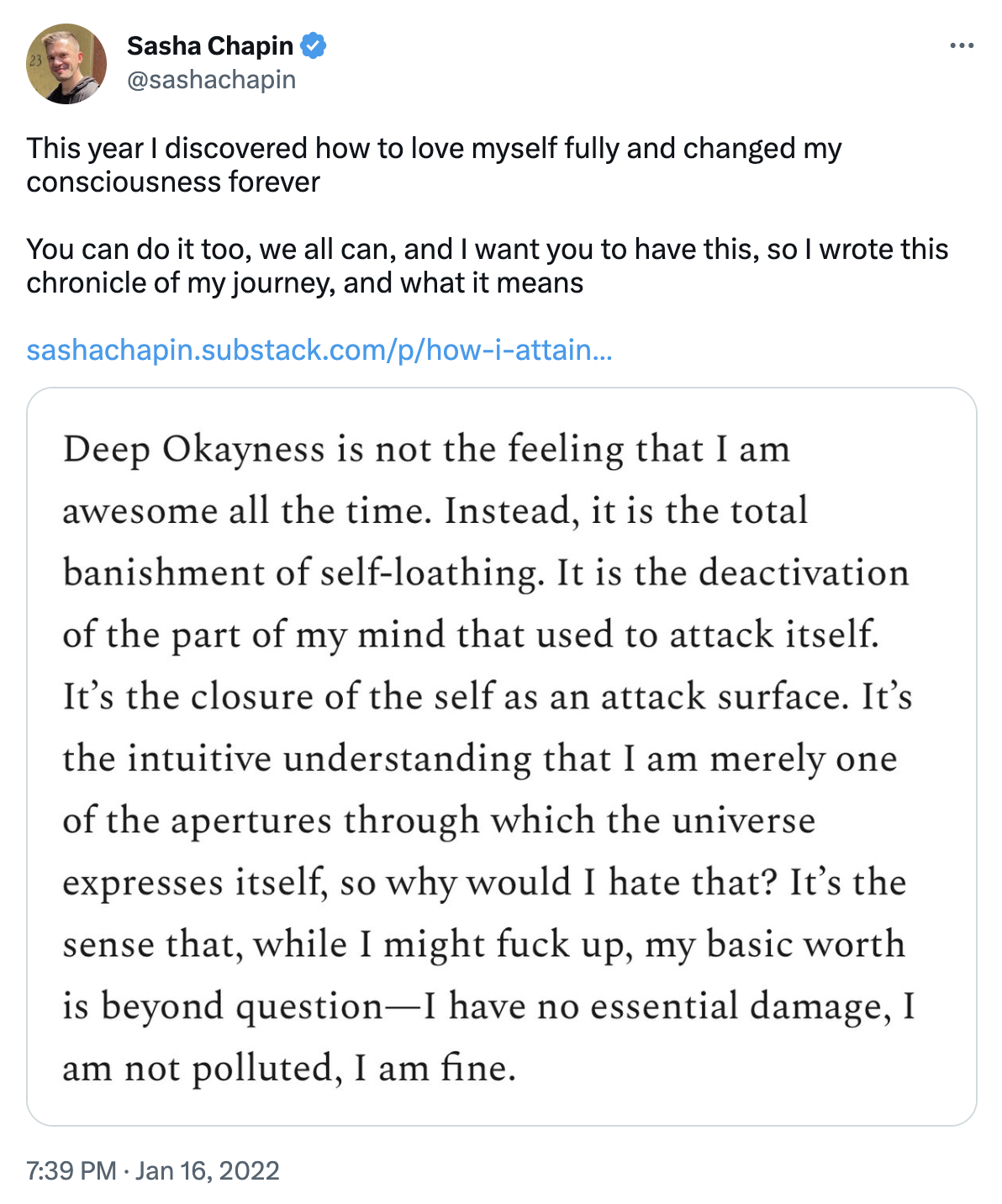Click 'Deep Okayness' in the quote image
The image size is (1002, 1204).
(194, 450)
